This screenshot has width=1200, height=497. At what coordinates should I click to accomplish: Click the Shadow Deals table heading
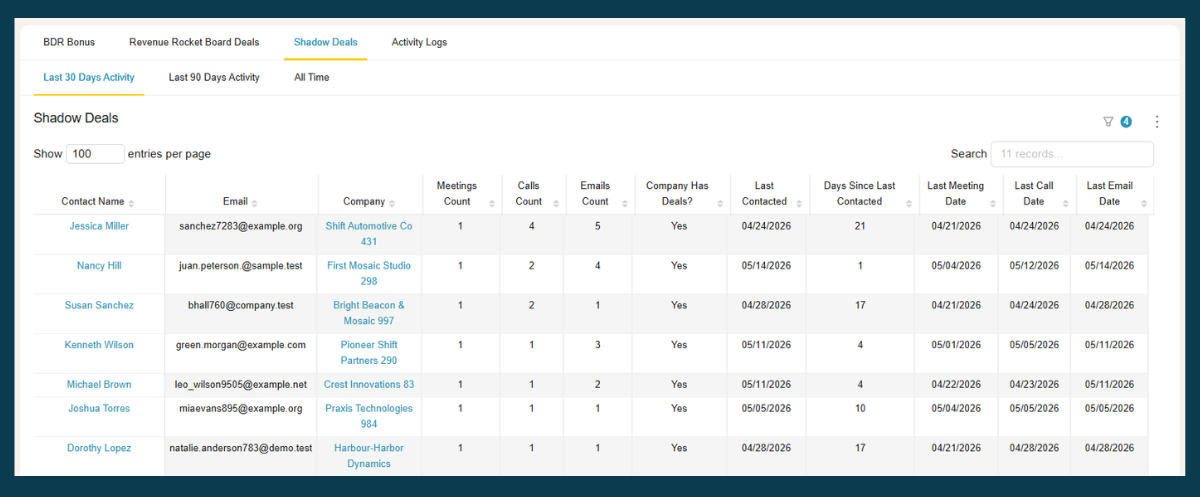pos(76,118)
